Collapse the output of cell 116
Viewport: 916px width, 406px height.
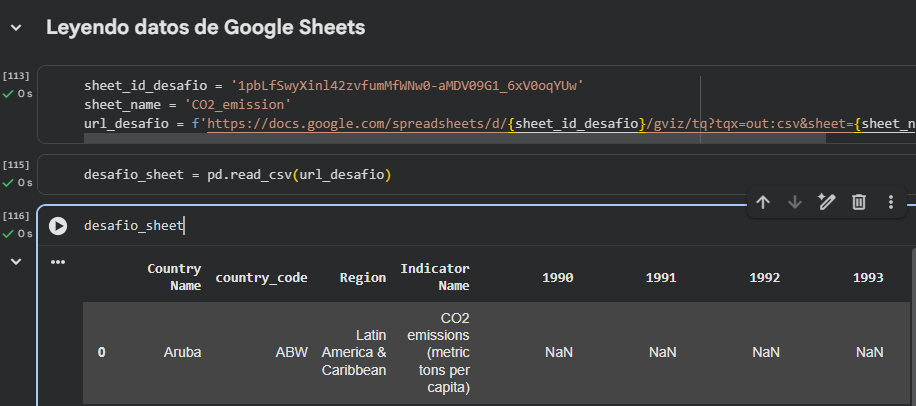(x=15, y=261)
